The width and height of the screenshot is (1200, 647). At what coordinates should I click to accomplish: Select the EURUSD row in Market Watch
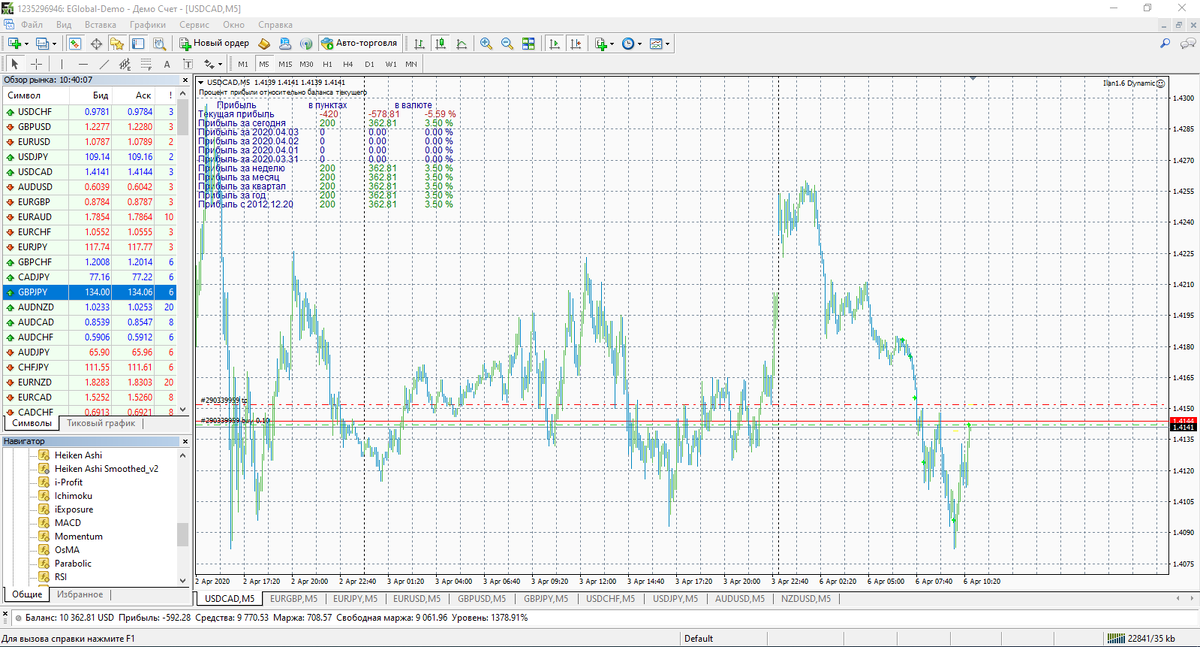tap(89, 142)
